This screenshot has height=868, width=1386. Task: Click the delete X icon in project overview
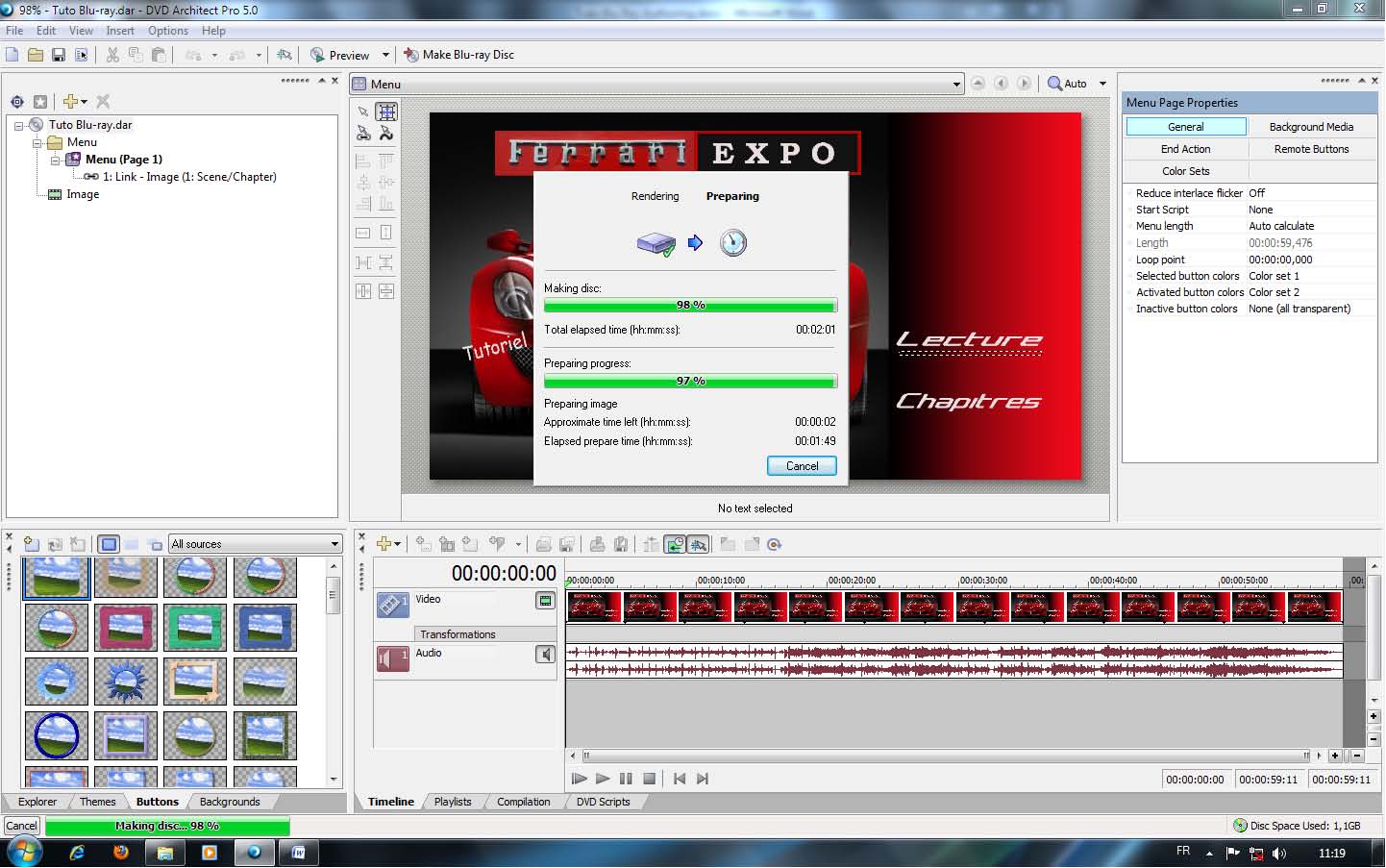(x=103, y=101)
